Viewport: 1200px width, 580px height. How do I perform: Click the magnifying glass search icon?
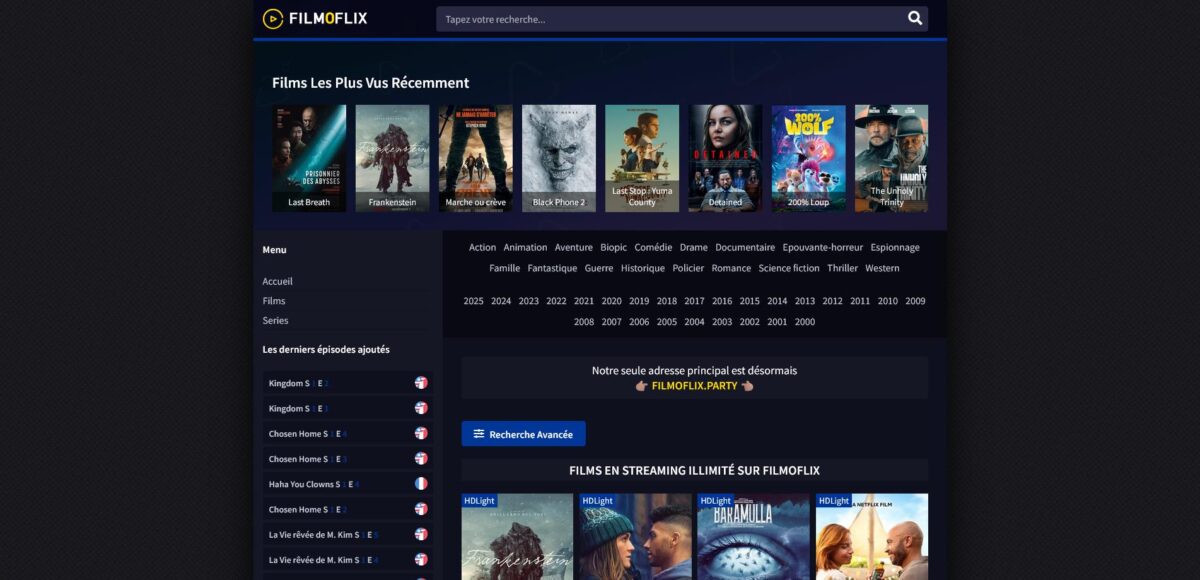pos(914,18)
